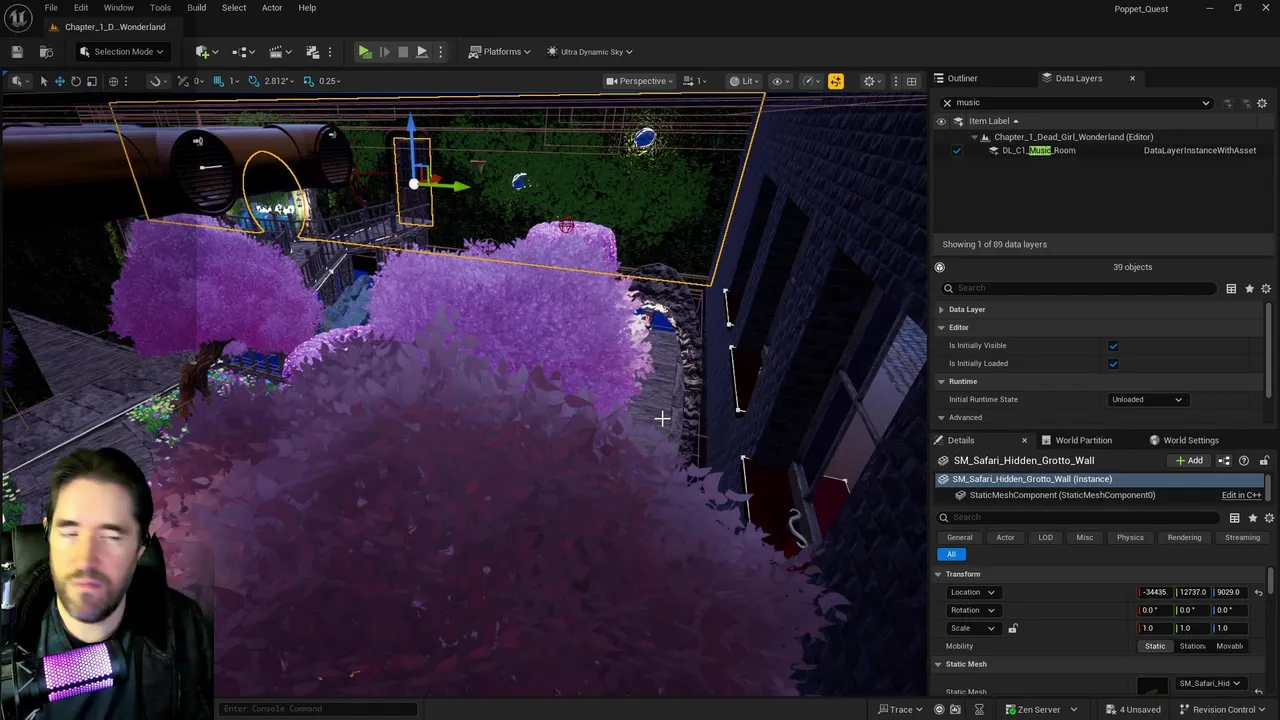1280x720 pixels.
Task: Select the Translate gizmo tool
Action: pos(60,81)
